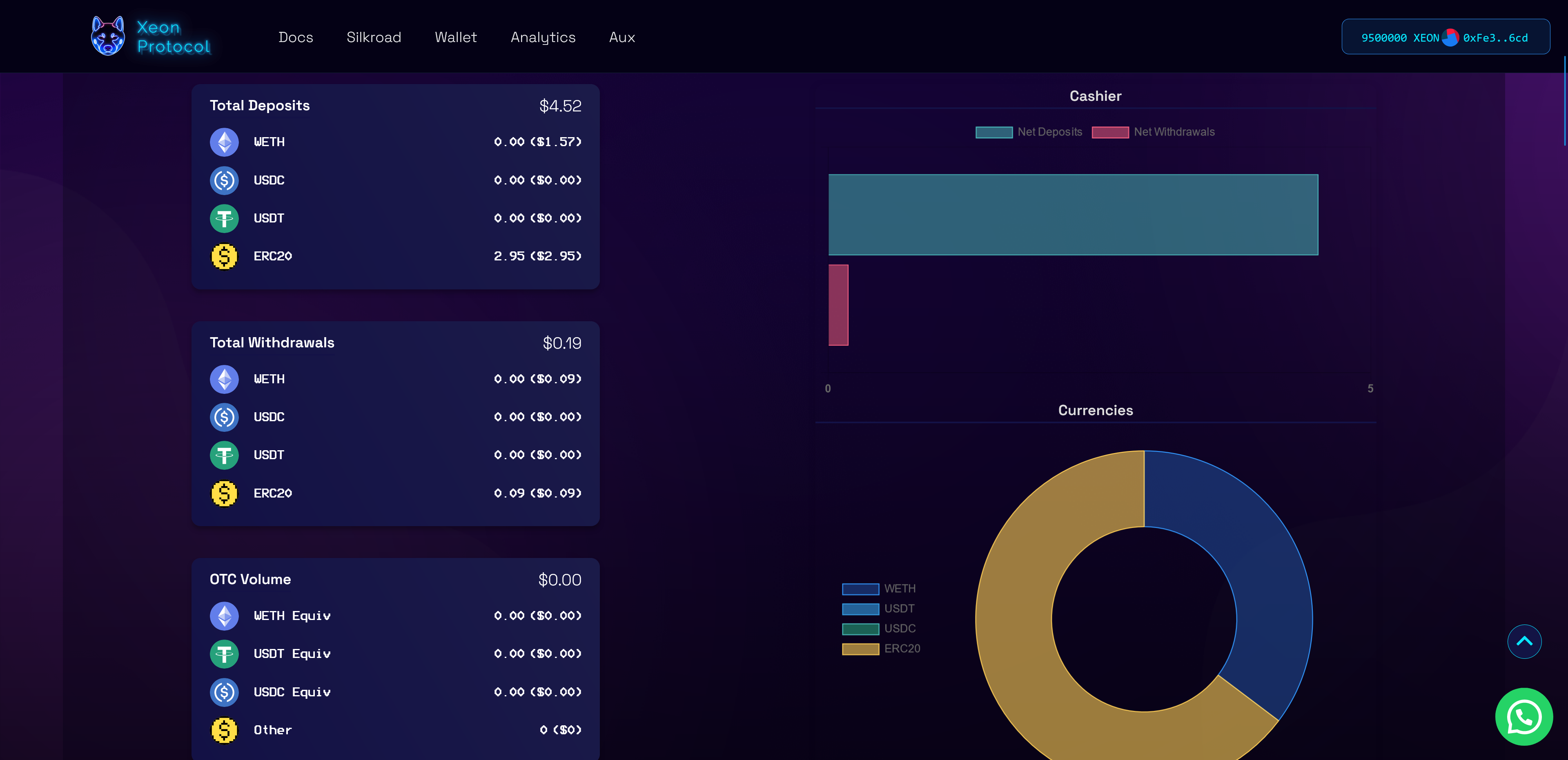Click WETH icon in Total Deposits
Image resolution: width=1568 pixels, height=760 pixels.
[224, 142]
